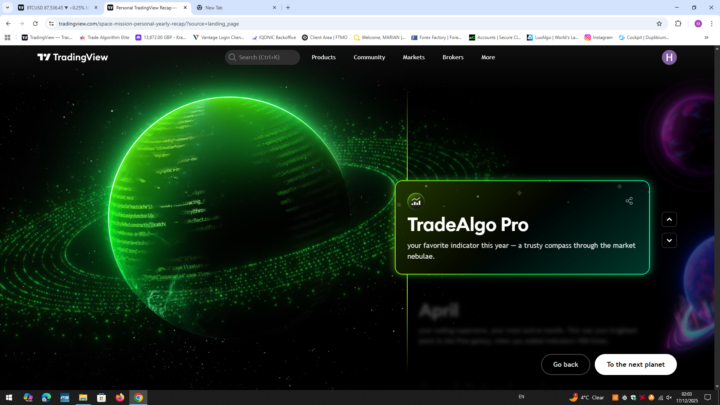Viewport: 720px width, 405px height.
Task: Open File Explorer from the taskbar
Action: click(83, 398)
